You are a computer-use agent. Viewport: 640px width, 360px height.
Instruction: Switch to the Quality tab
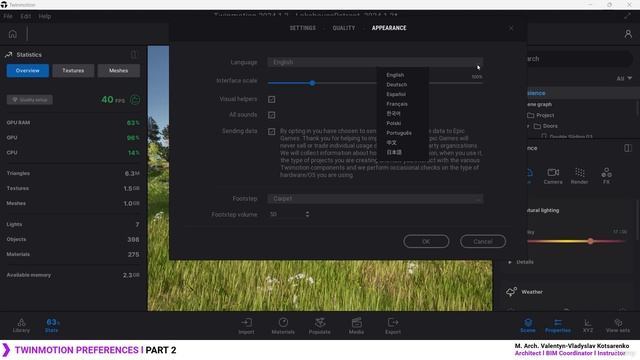click(344, 28)
